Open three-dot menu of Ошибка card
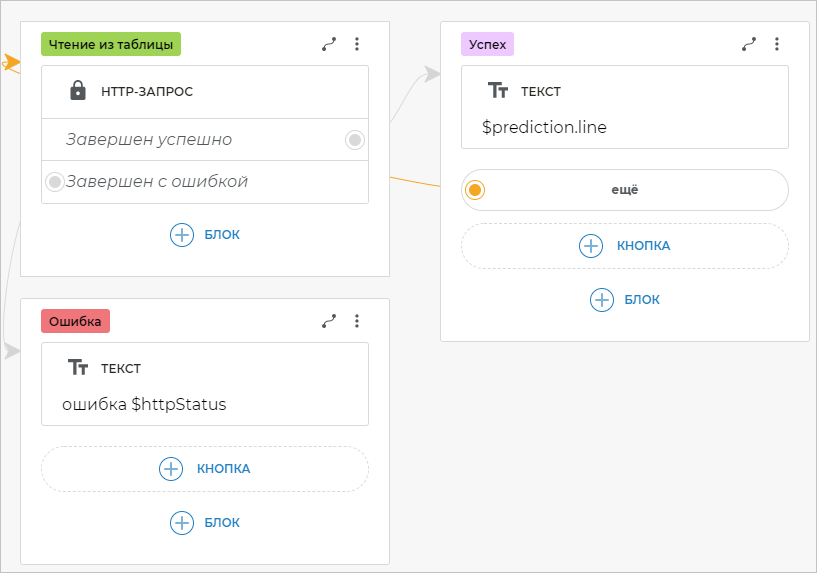This screenshot has height=573, width=817. (357, 321)
